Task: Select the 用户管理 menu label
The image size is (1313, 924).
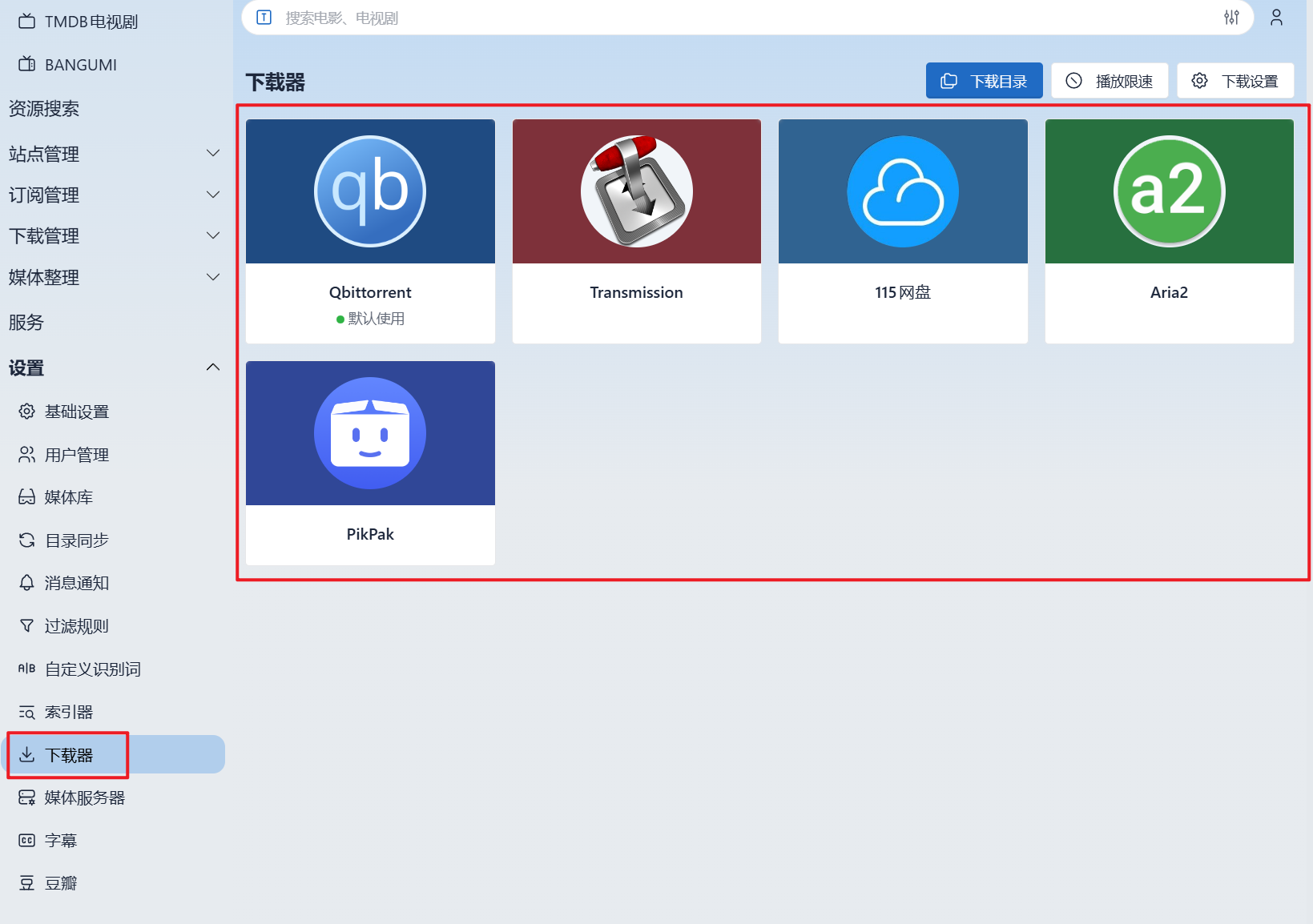Action: pyautogui.click(x=77, y=455)
